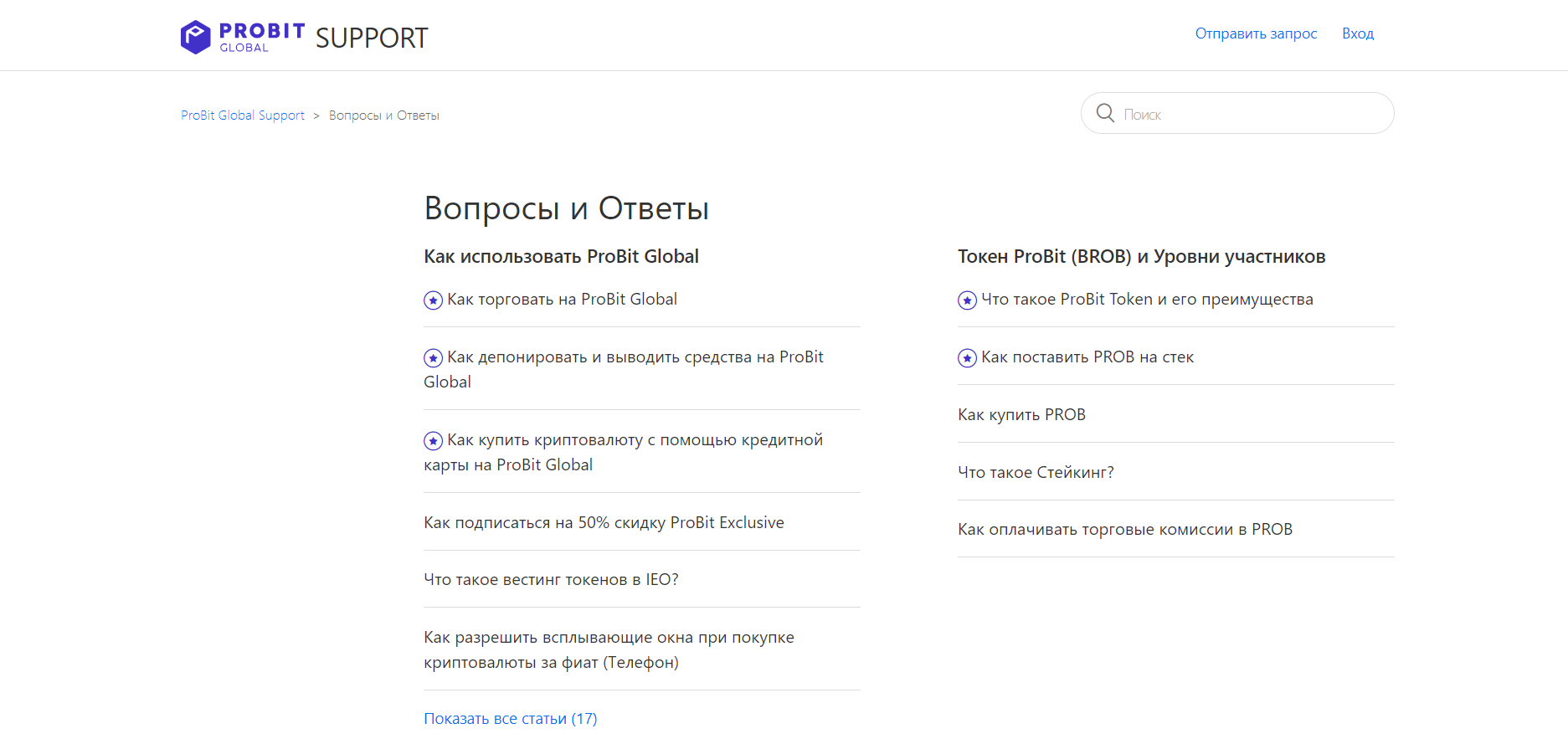Open 'Как оплачивать торговые комиссии в PROB'

[x=1125, y=529]
